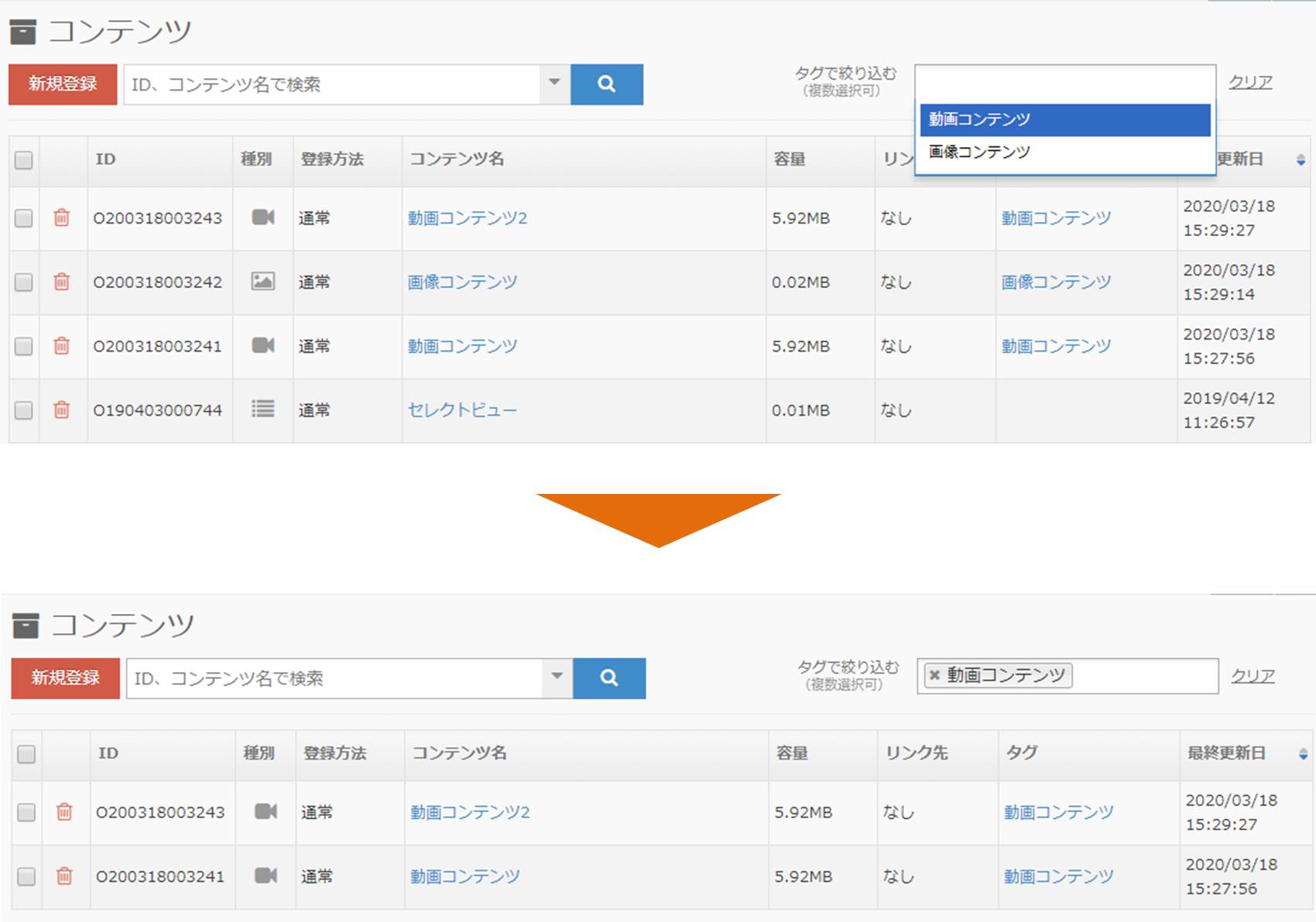Check the box for lower row 0200318003243

26,812
